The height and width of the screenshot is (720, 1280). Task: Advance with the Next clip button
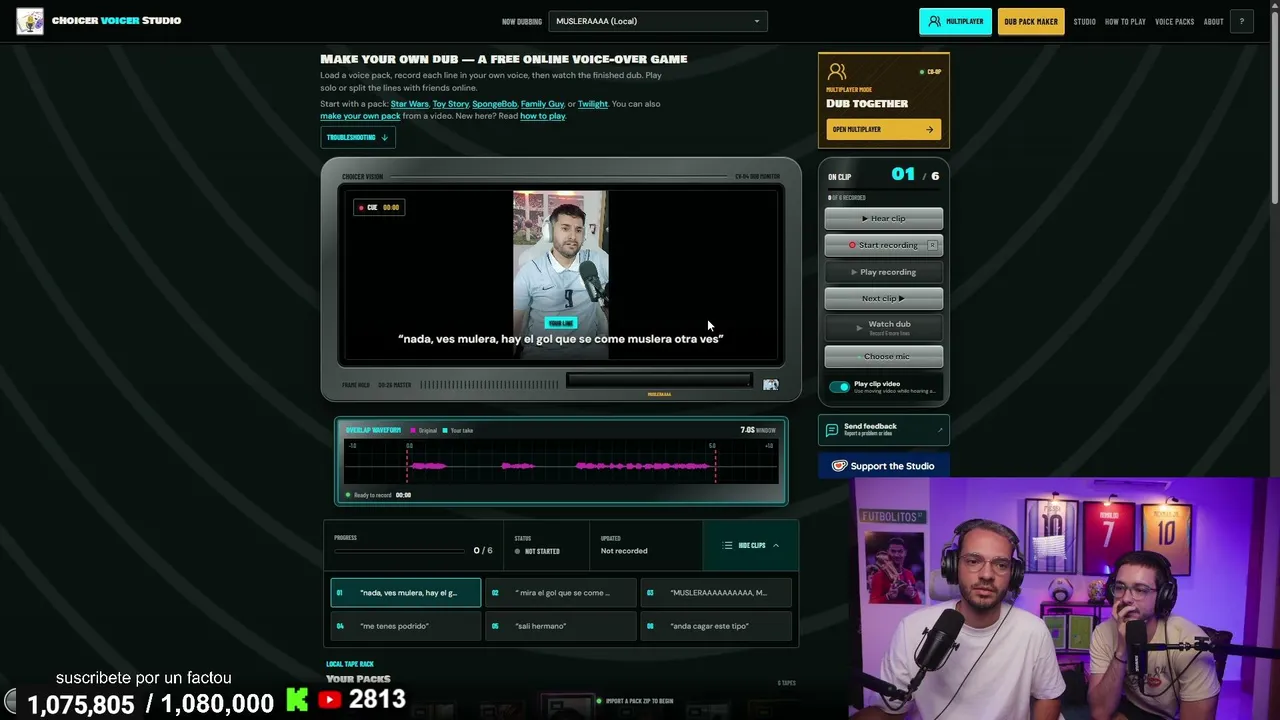point(884,298)
